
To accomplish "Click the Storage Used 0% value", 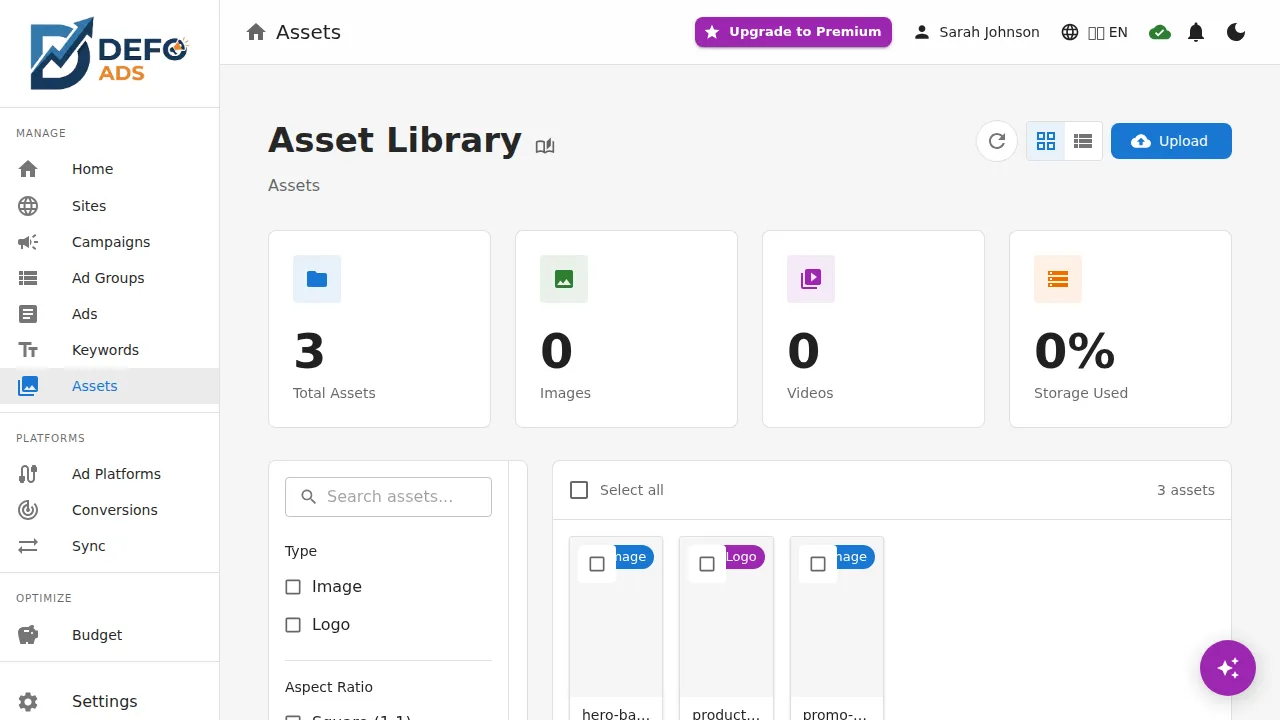I will pyautogui.click(x=1075, y=351).
